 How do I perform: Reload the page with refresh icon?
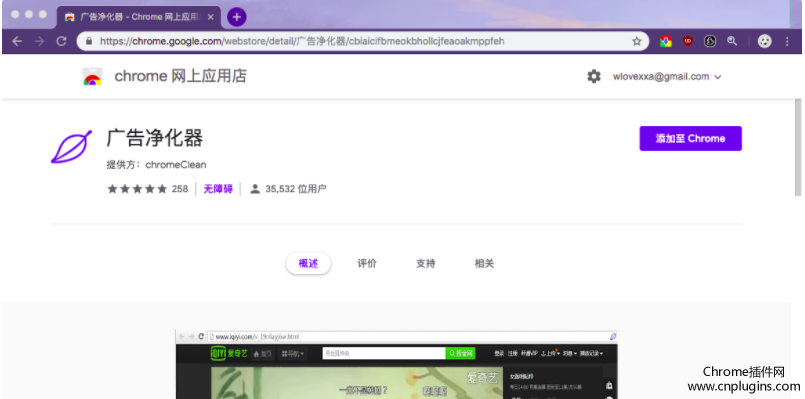click(62, 42)
